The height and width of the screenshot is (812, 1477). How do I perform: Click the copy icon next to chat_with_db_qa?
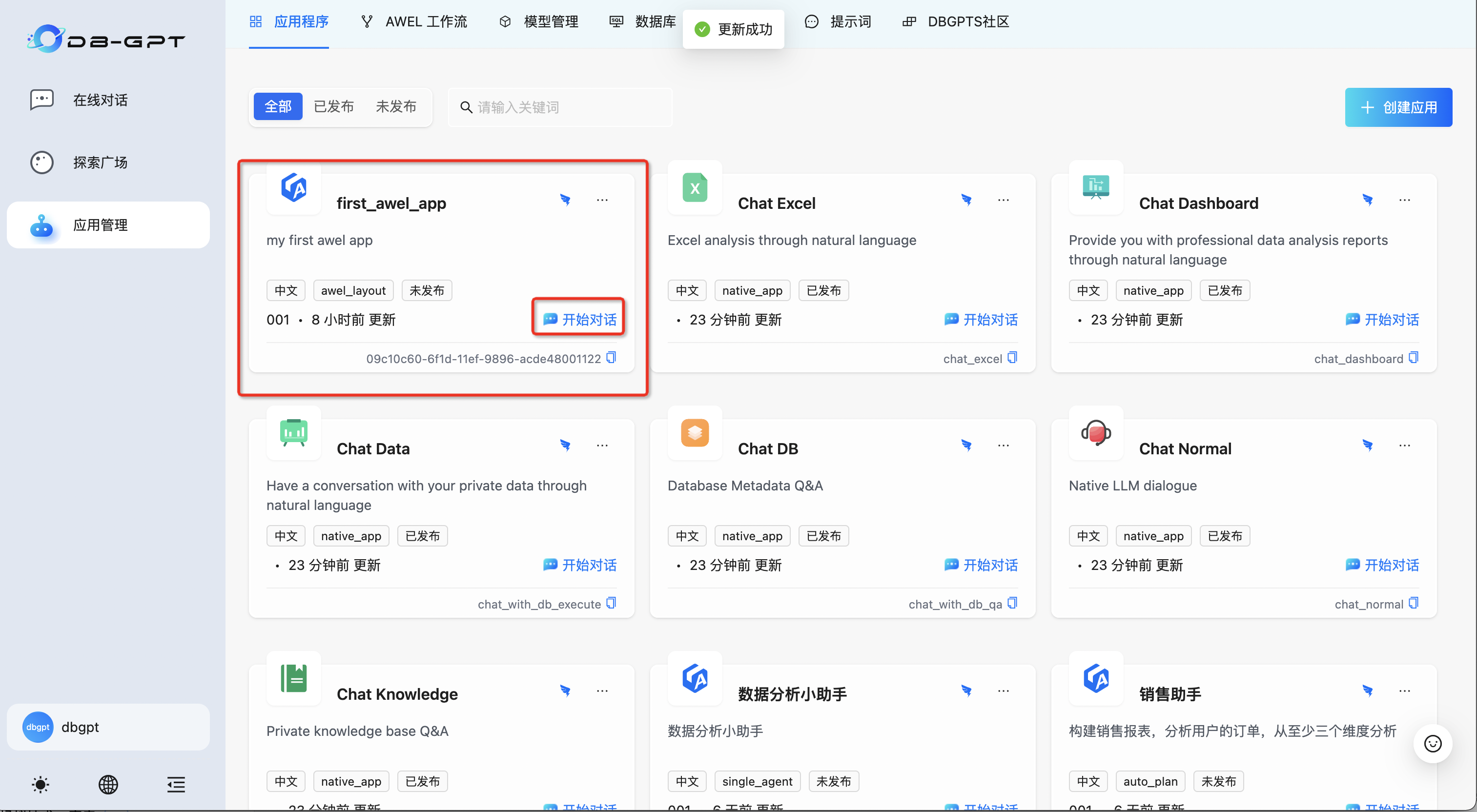[1012, 603]
